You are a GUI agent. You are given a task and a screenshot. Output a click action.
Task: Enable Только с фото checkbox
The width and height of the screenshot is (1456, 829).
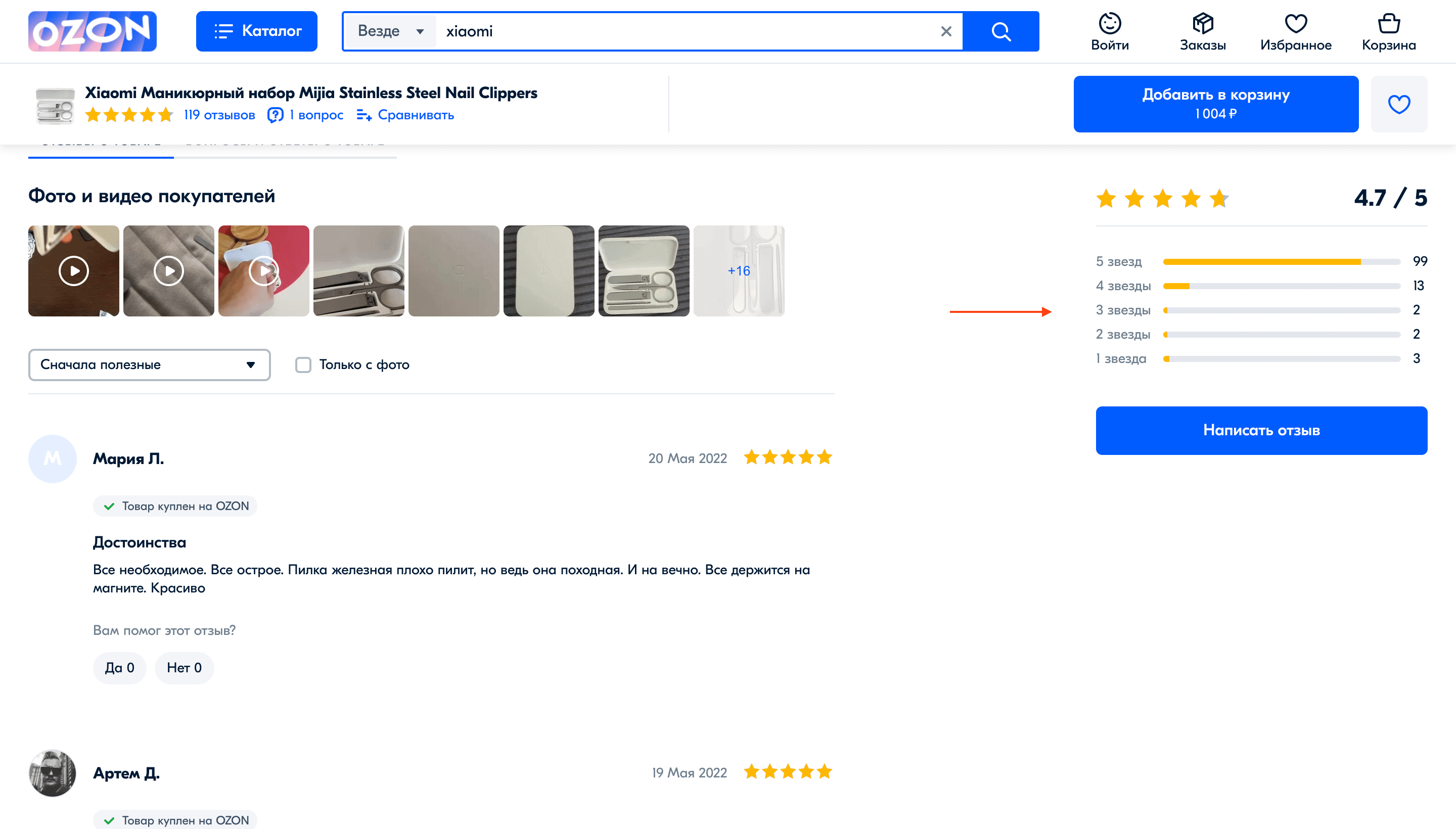(303, 364)
